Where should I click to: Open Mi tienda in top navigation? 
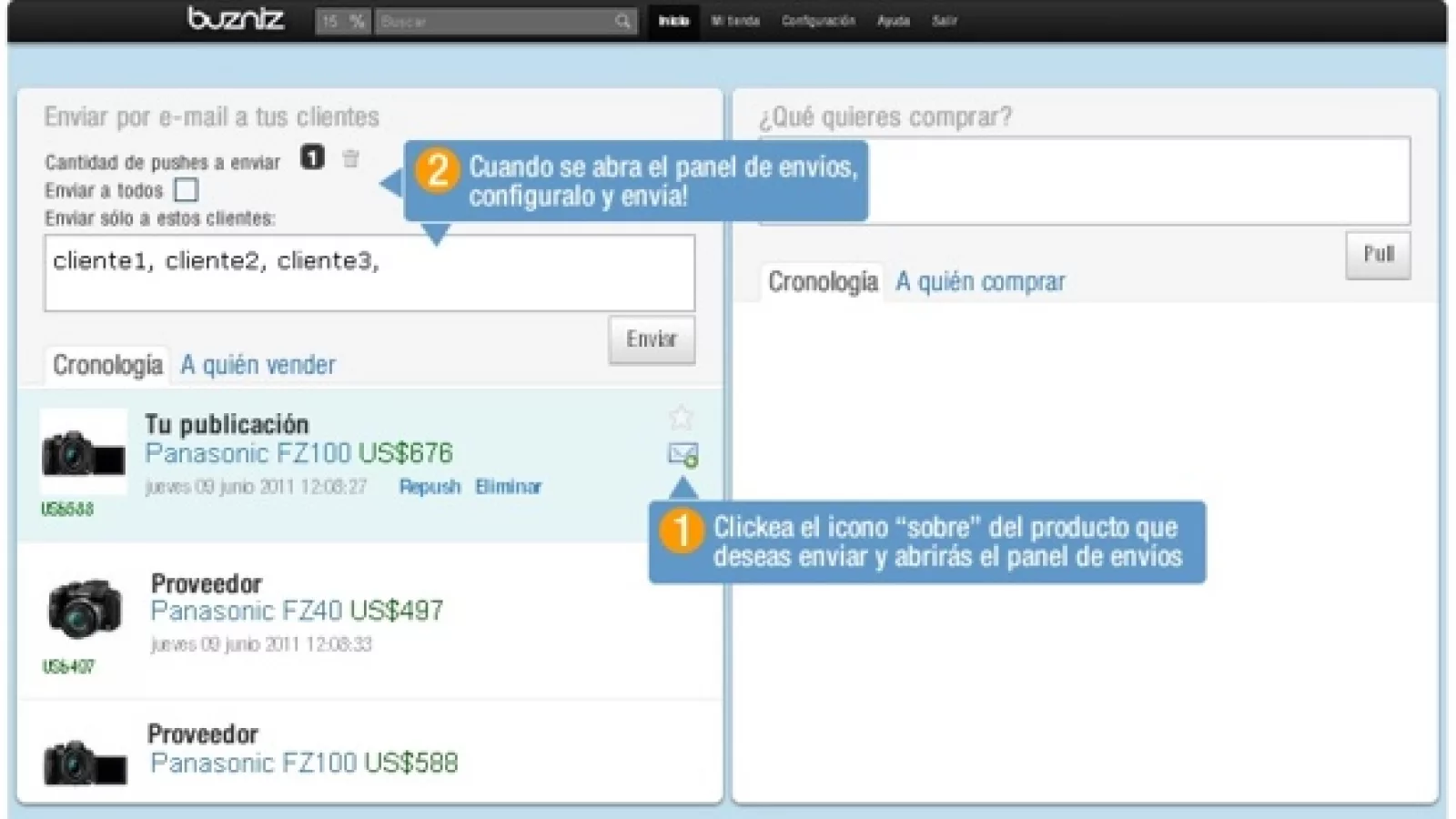(735, 21)
